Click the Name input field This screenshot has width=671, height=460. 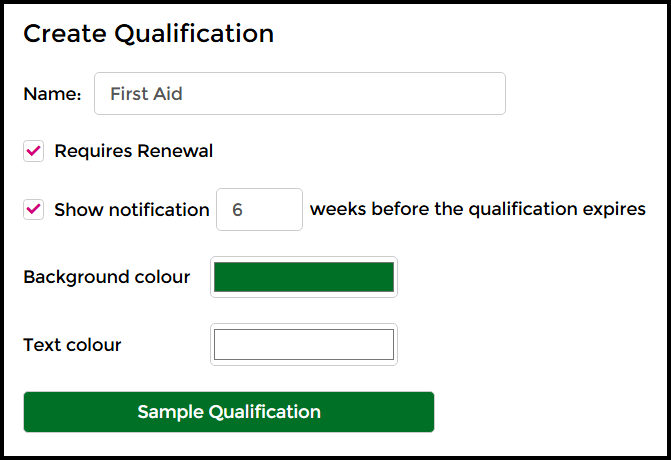[x=300, y=94]
